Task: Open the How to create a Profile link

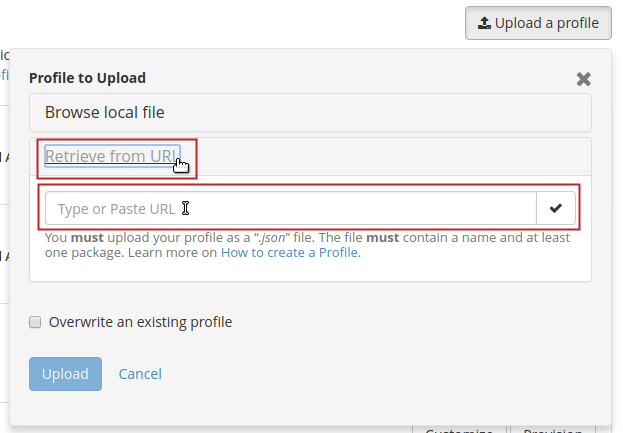Action: (x=289, y=253)
